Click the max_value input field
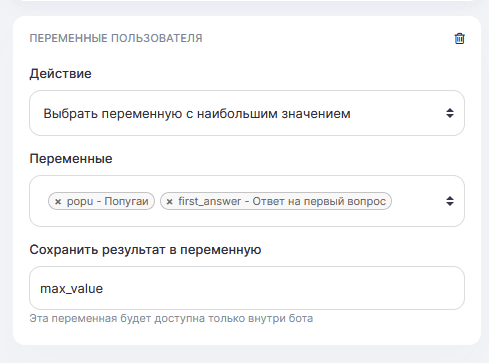Image resolution: width=489 pixels, height=363 pixels. tap(247, 288)
